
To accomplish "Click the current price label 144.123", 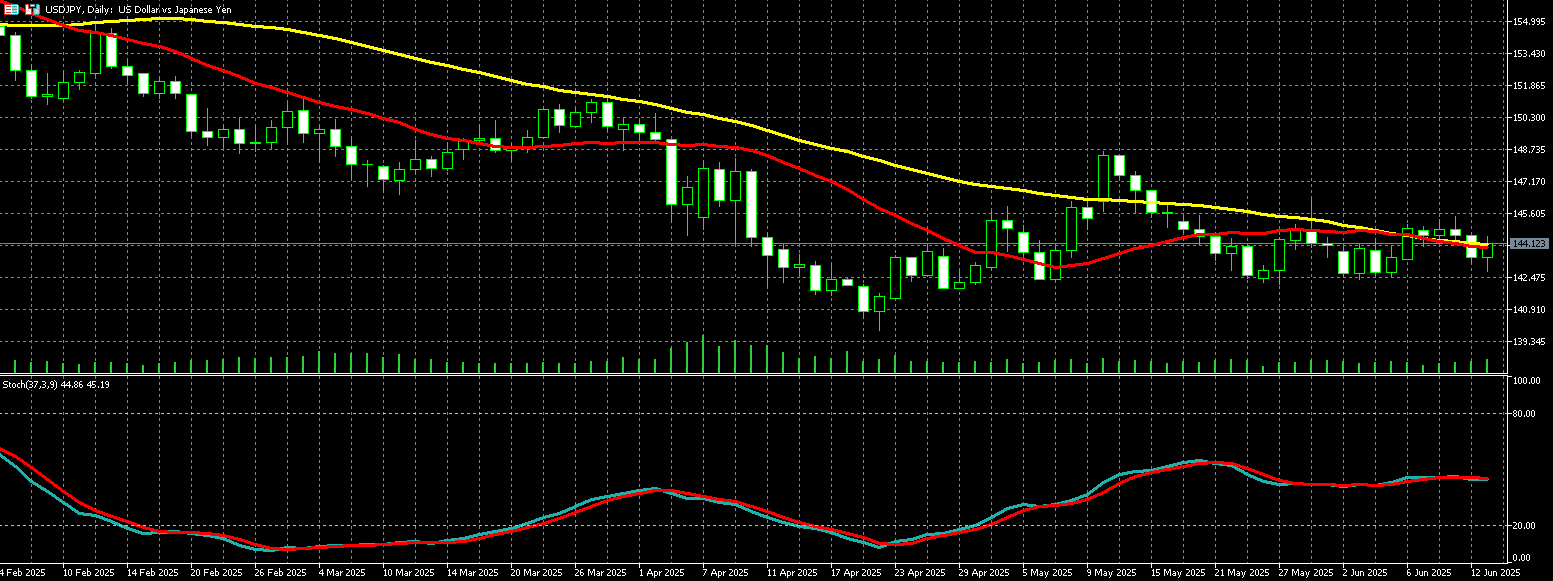I will [x=1530, y=244].
